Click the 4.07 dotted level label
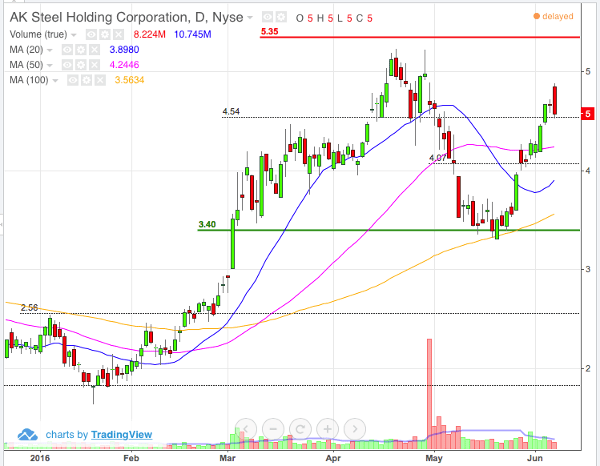The width and height of the screenshot is (600, 466). (438, 158)
